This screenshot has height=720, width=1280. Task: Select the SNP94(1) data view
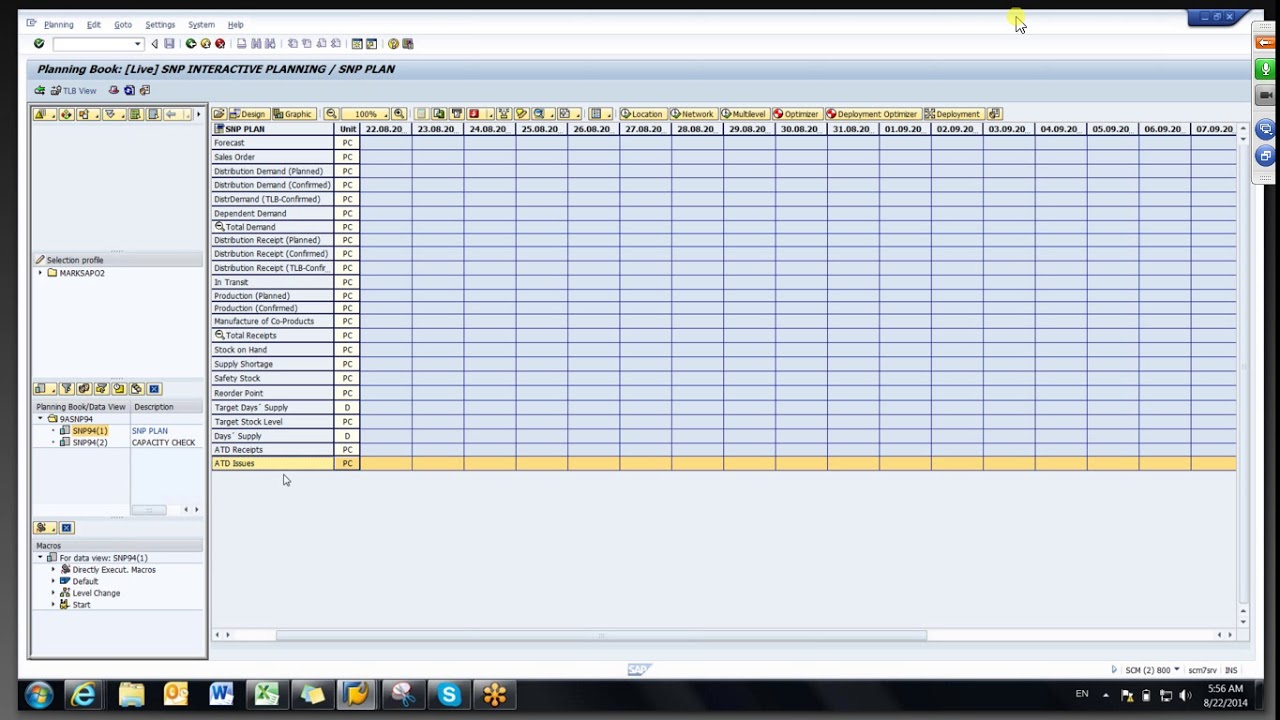point(89,431)
